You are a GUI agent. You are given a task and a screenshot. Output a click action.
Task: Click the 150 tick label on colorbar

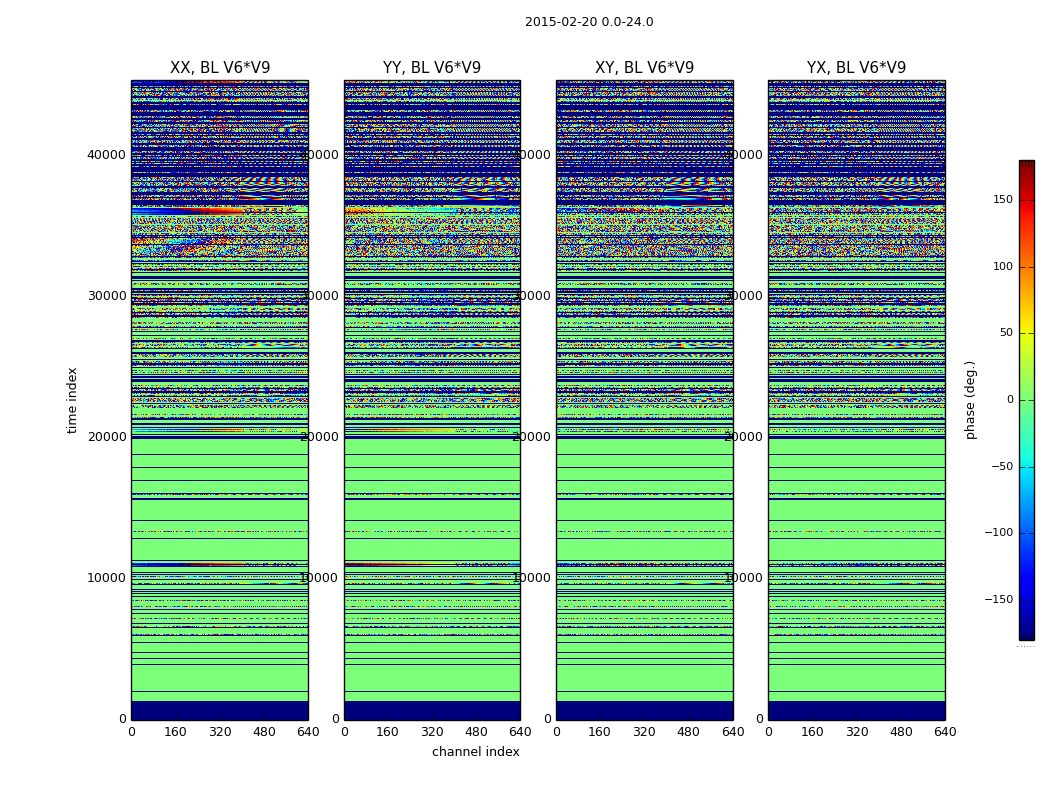point(1002,200)
